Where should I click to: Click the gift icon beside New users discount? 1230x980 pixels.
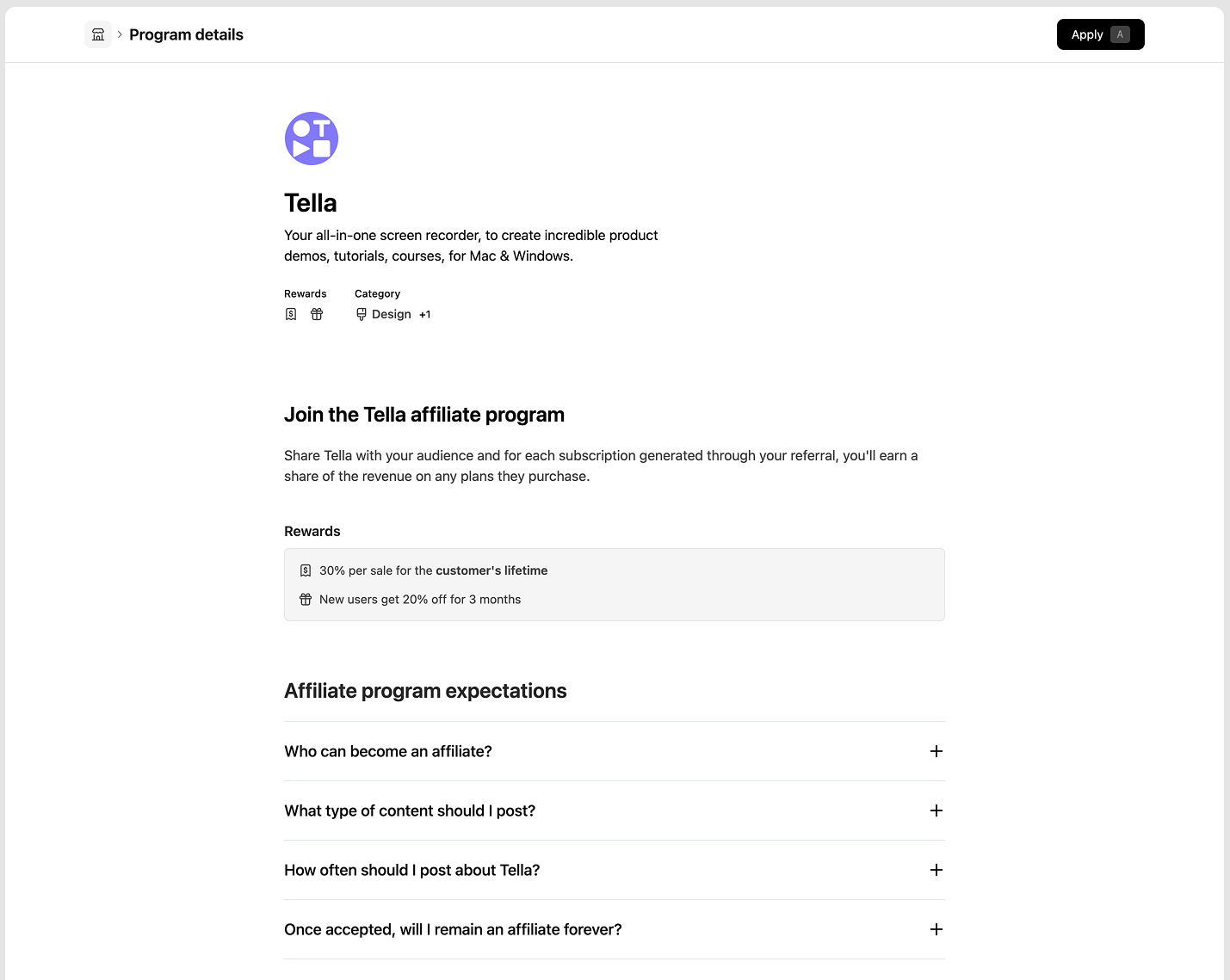[x=306, y=600]
